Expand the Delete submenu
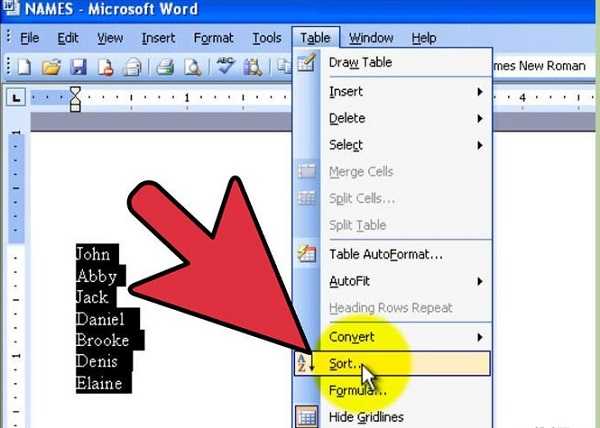This screenshot has width=600, height=428. pos(392,119)
